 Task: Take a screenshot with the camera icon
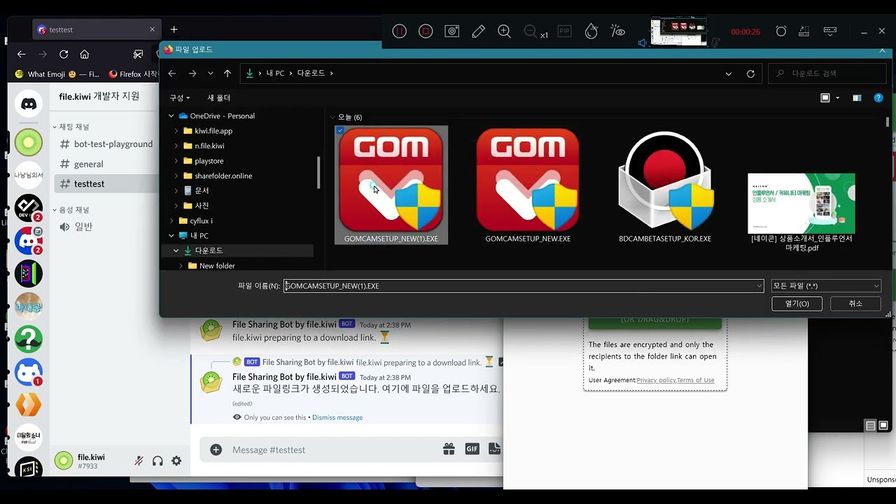[x=452, y=31]
